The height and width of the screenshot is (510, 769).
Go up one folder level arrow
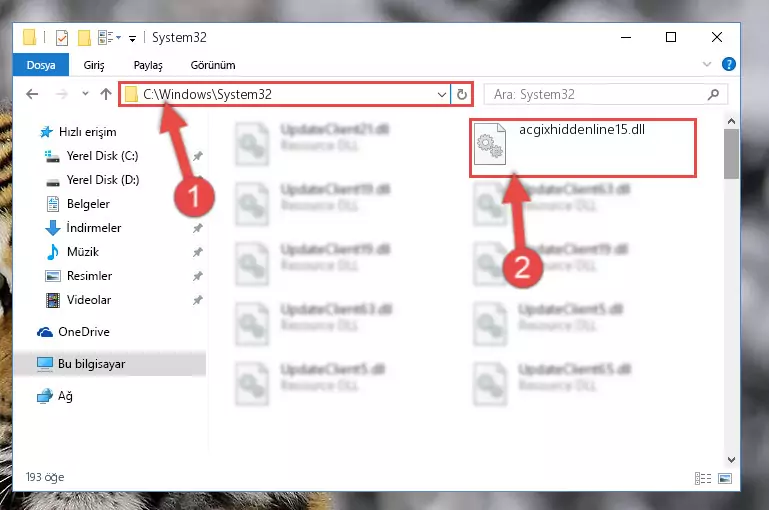click(106, 94)
